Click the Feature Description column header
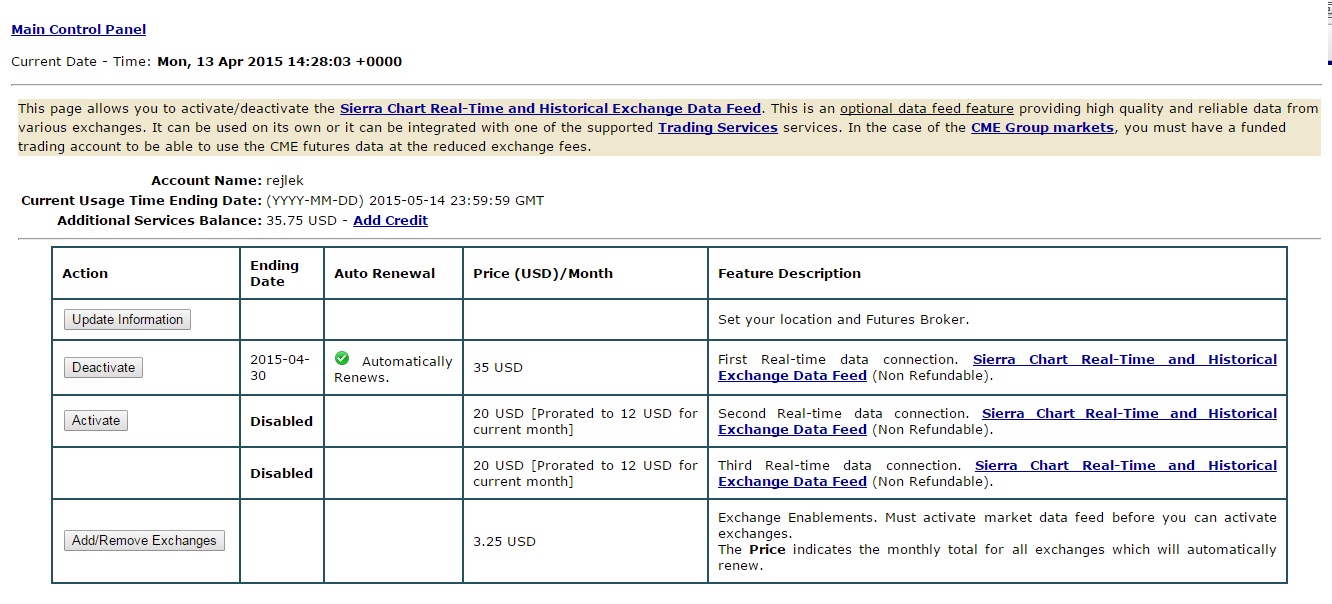The width and height of the screenshot is (1332, 604). [789, 273]
